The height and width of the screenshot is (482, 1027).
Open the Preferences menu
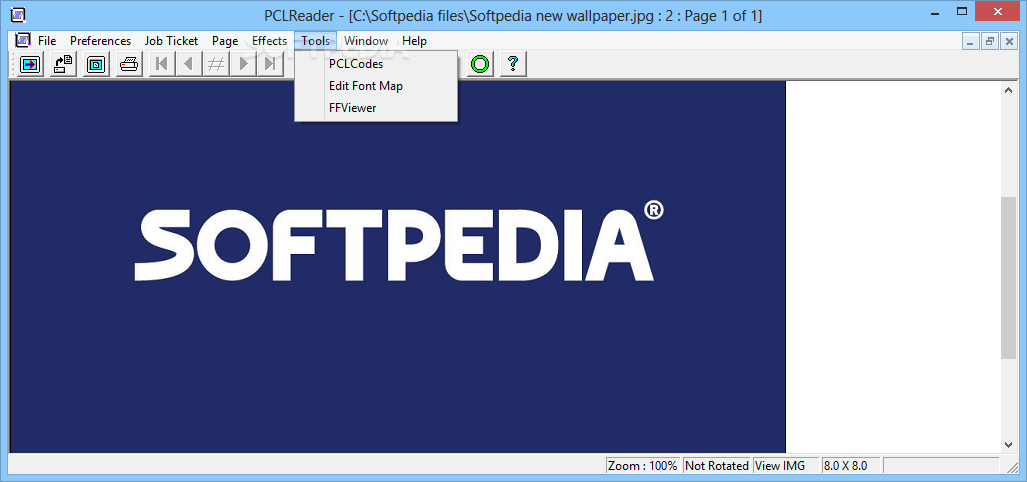(x=100, y=41)
